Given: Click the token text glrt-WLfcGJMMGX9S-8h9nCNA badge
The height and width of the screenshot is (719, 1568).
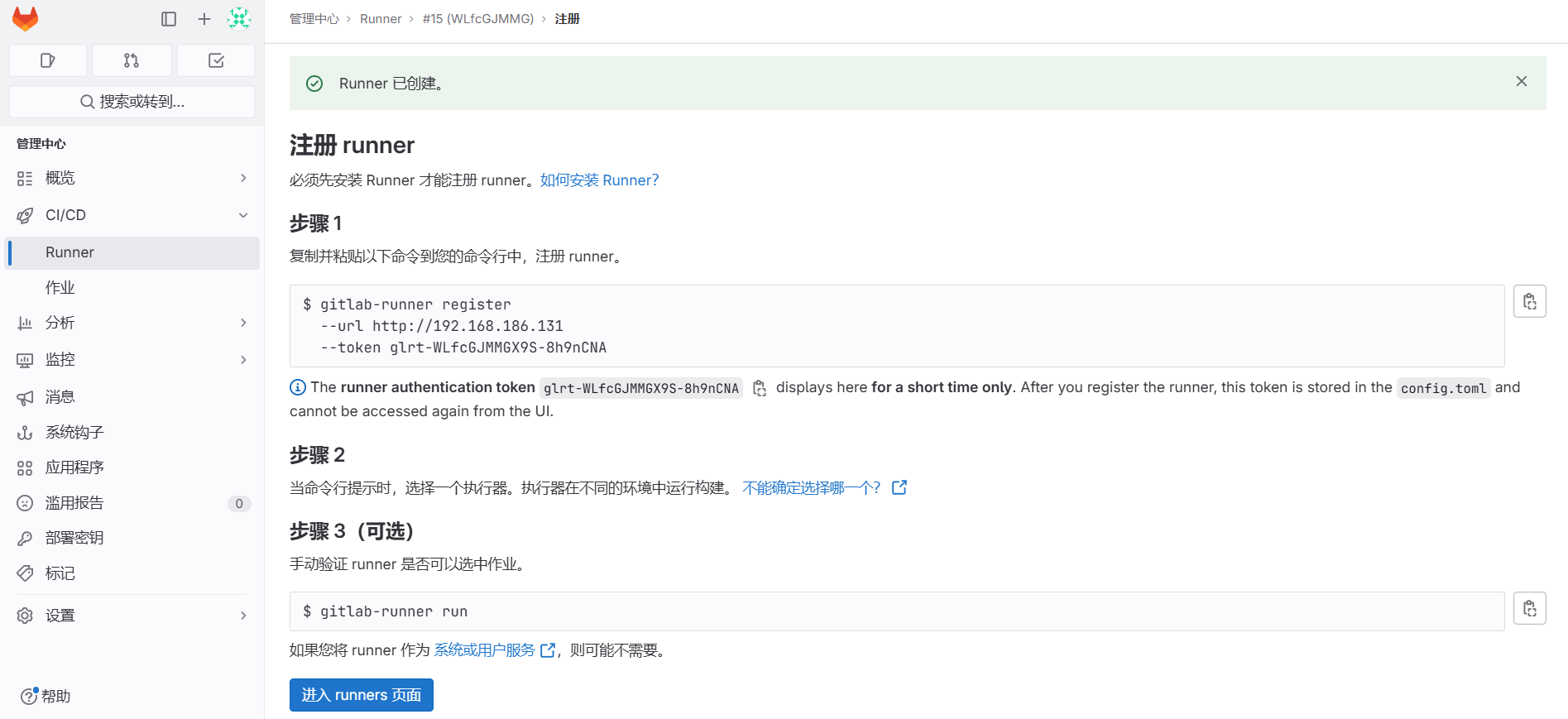Looking at the screenshot, I should tap(641, 388).
